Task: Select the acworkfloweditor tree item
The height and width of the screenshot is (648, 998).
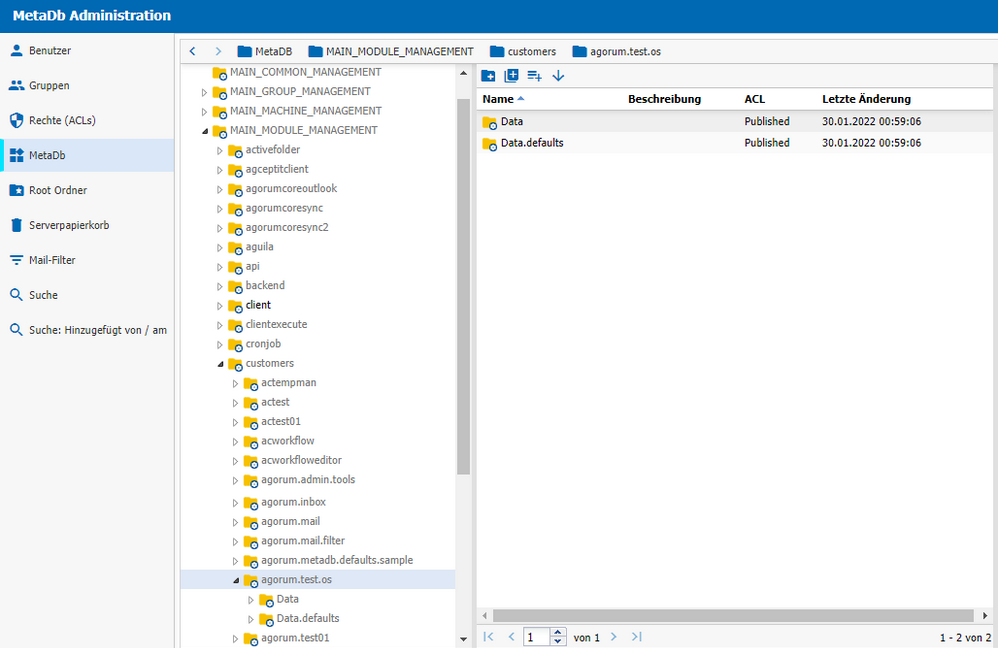Action: 301,460
